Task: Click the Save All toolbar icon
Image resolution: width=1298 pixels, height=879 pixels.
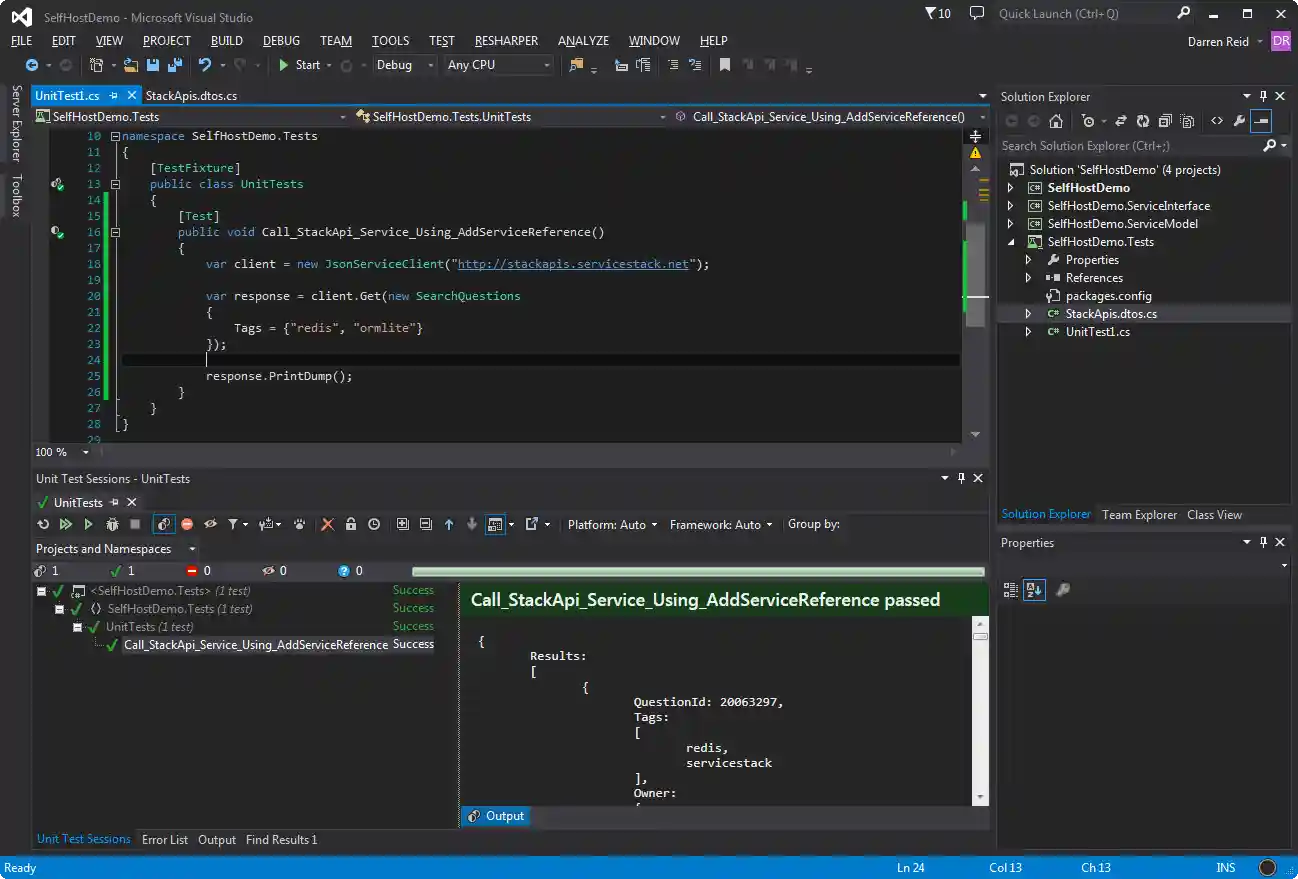Action: (x=175, y=65)
